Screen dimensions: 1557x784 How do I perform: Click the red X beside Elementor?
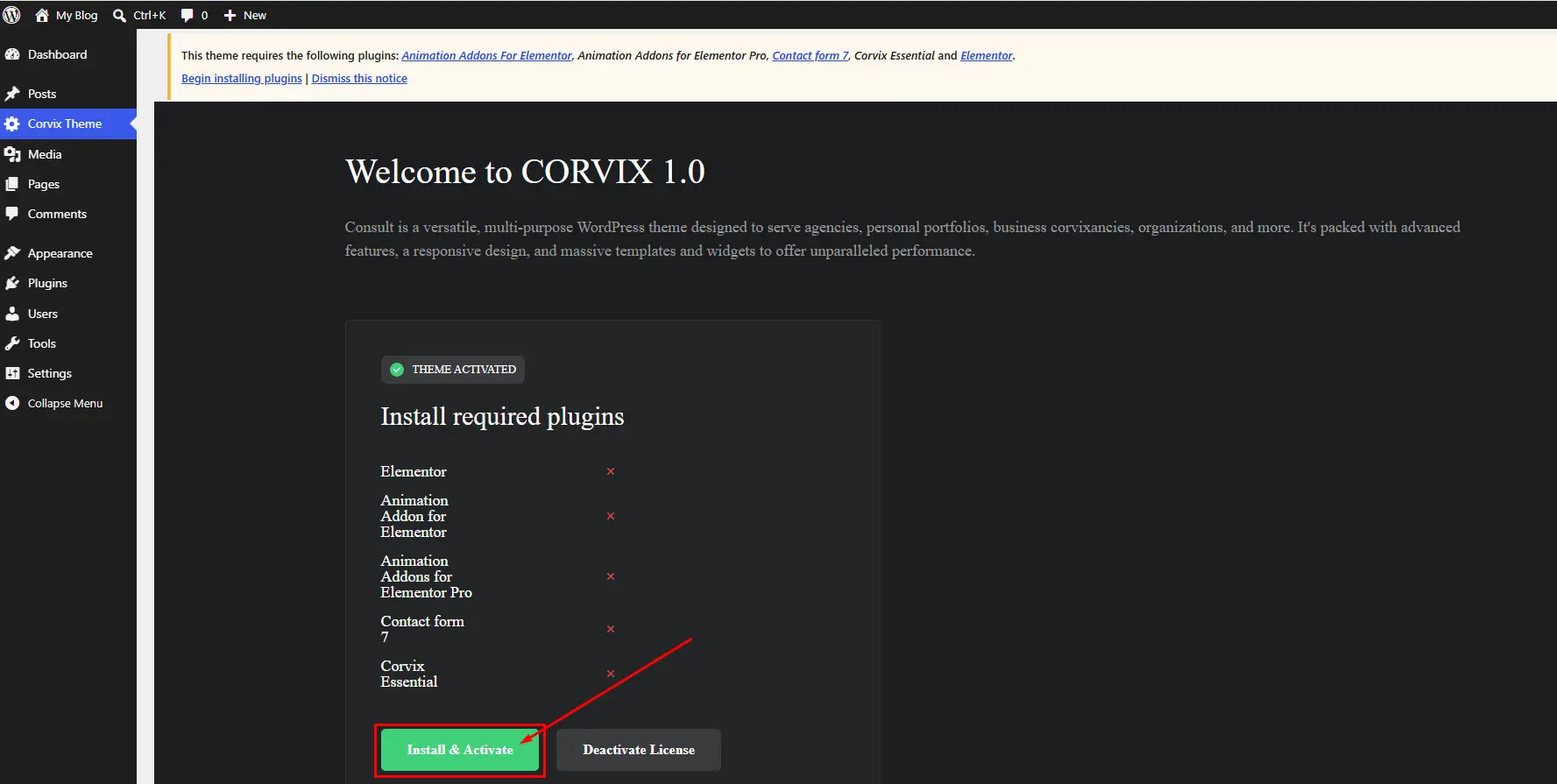611,471
